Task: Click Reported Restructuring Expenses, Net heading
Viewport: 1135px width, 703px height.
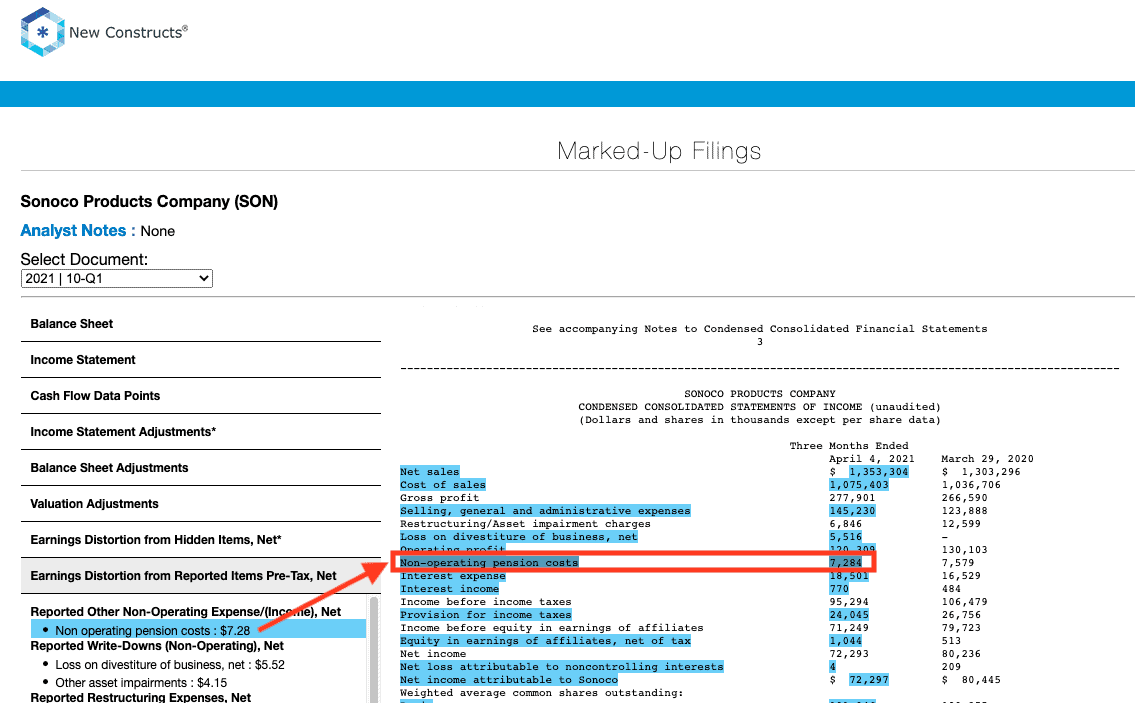Action: tap(140, 697)
